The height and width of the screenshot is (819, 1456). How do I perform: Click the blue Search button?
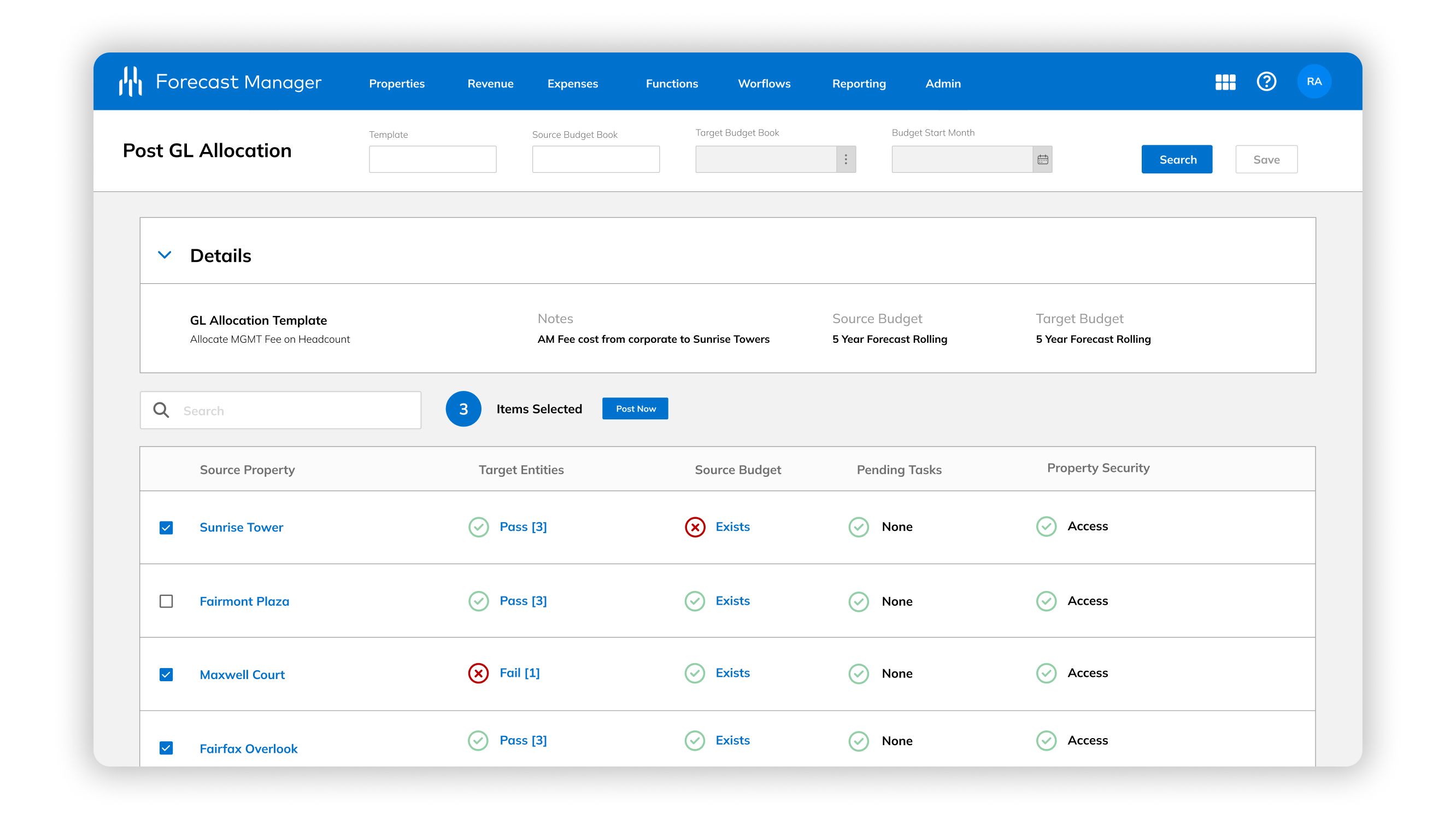1177,160
